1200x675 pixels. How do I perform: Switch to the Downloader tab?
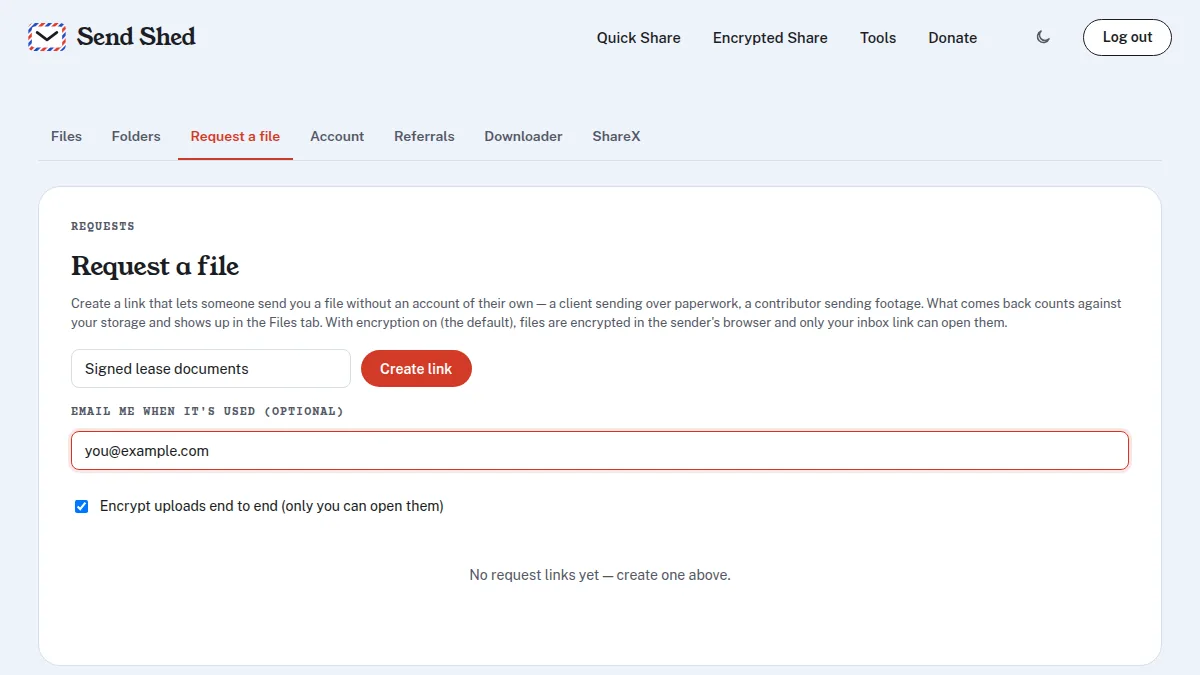tap(523, 136)
